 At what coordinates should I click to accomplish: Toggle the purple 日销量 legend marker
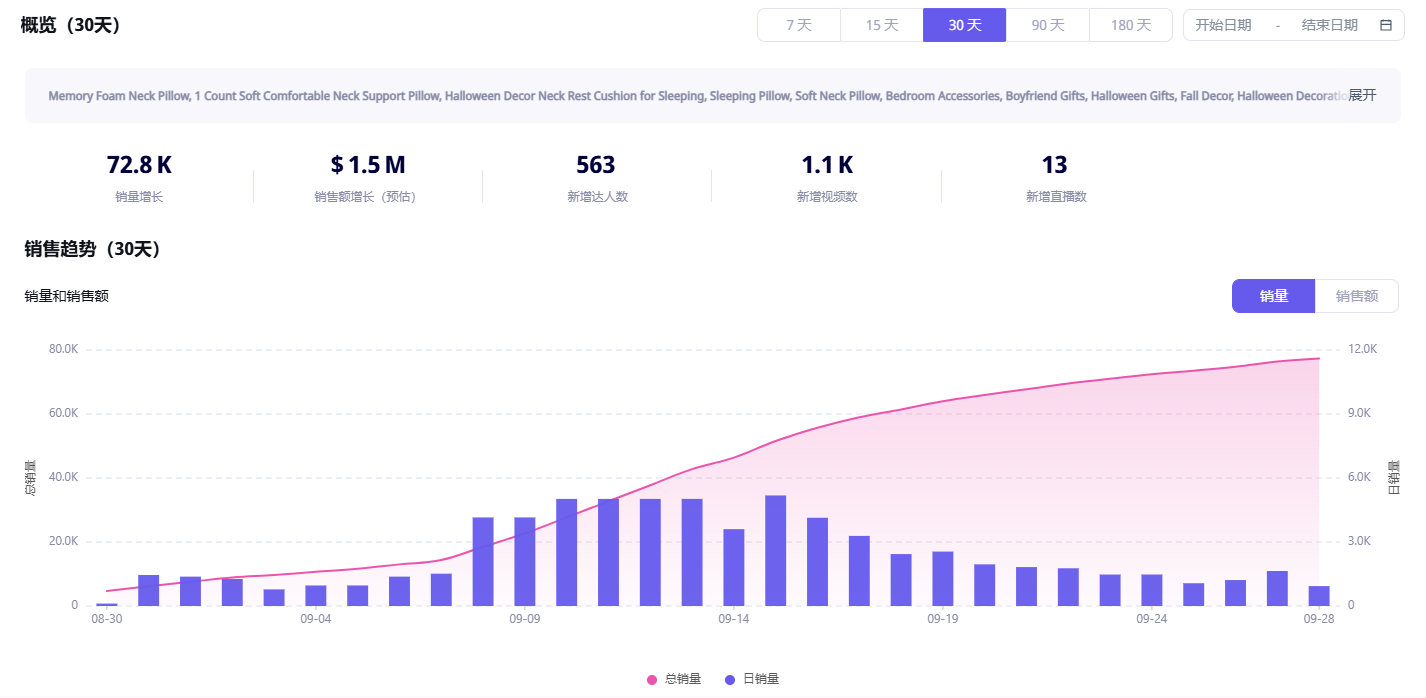[730, 679]
